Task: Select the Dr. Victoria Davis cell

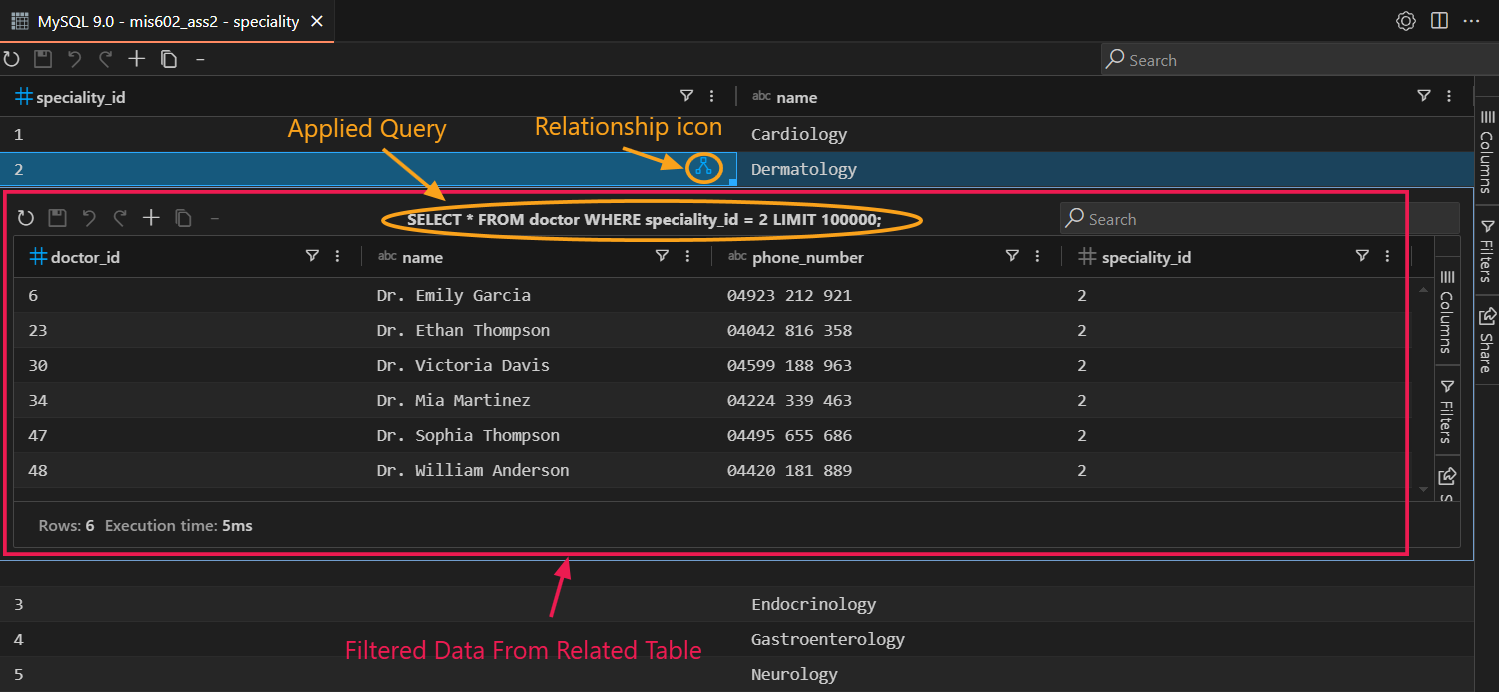Action: point(537,365)
